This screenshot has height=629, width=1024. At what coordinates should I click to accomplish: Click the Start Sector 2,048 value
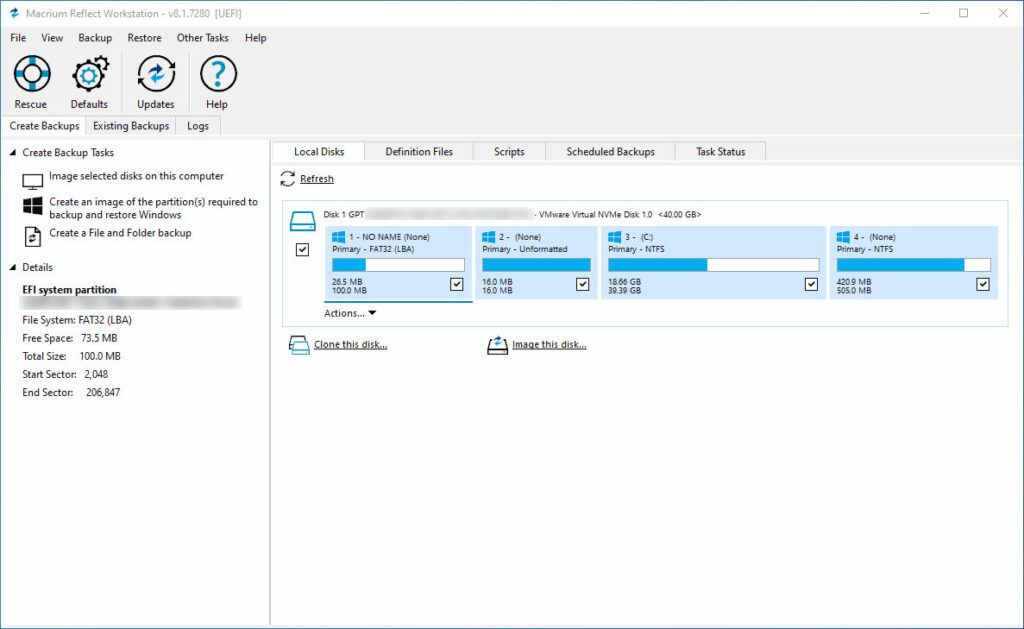[x=96, y=374]
